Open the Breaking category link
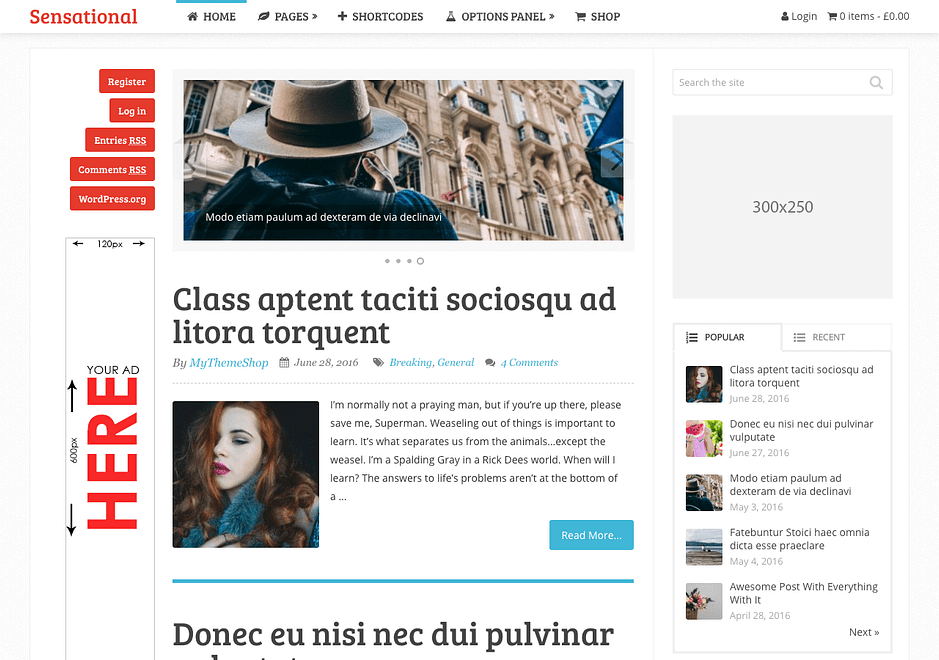The height and width of the screenshot is (660, 939). pyautogui.click(x=411, y=362)
